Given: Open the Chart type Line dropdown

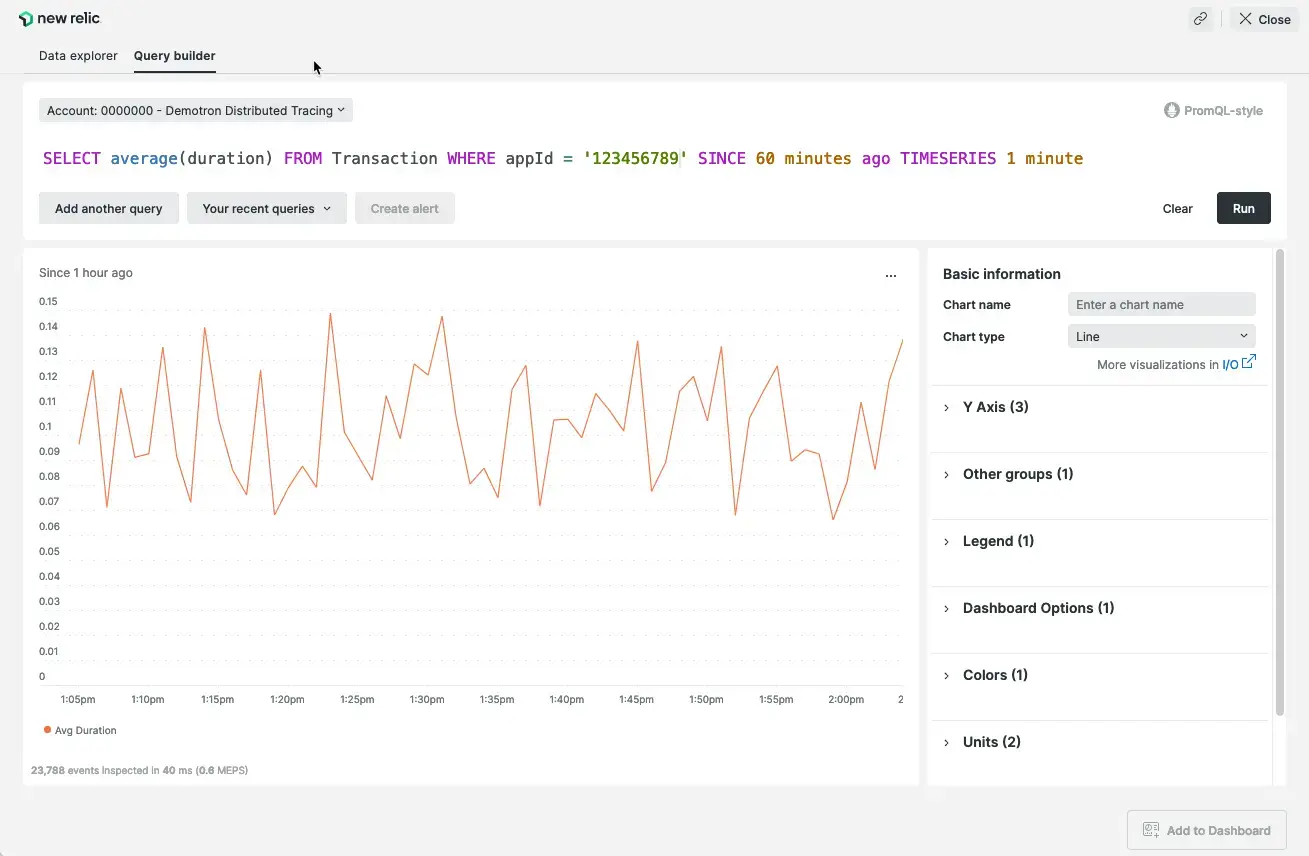Looking at the screenshot, I should click(1161, 337).
